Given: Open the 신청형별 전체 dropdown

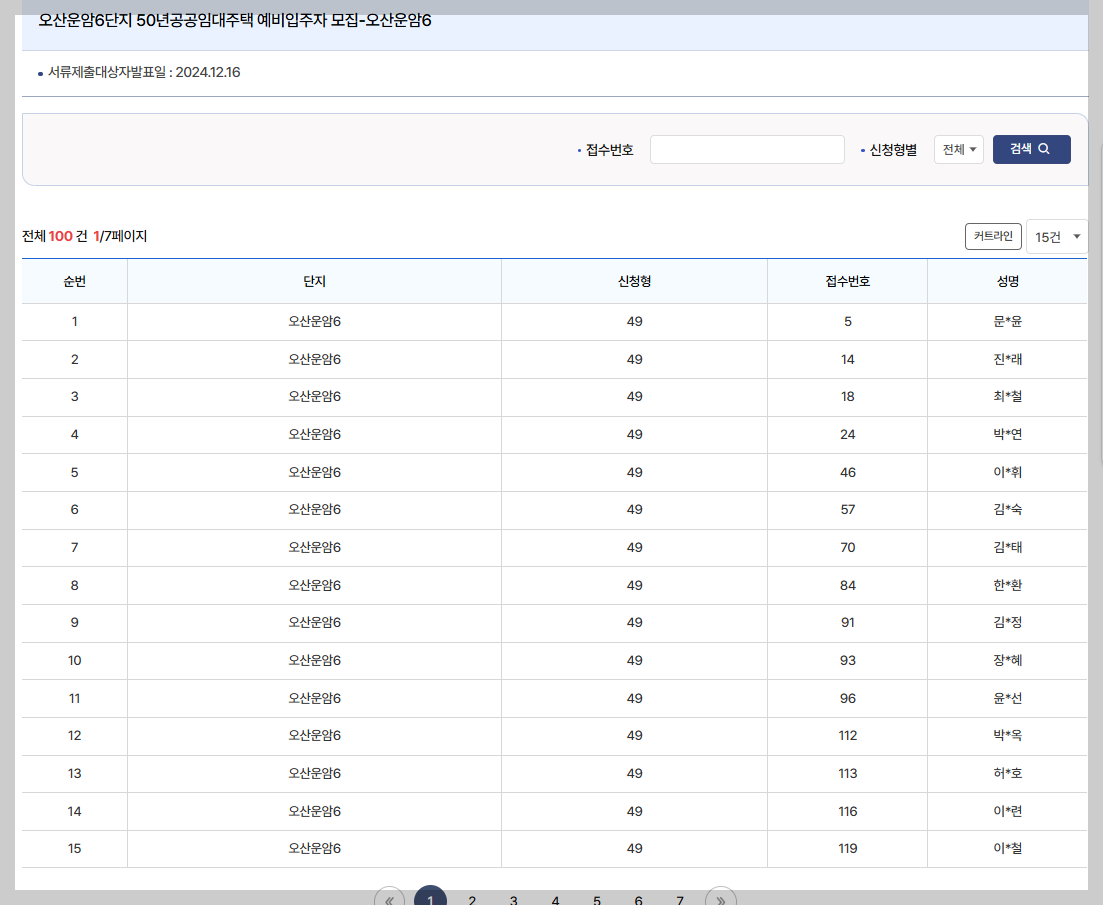Looking at the screenshot, I should tap(958, 149).
